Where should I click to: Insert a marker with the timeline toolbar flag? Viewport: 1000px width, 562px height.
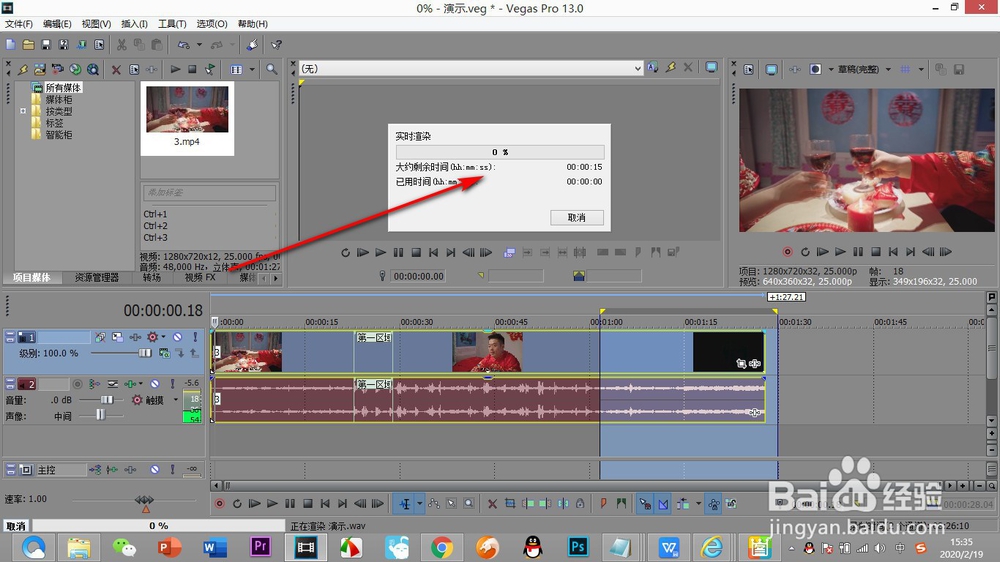603,504
